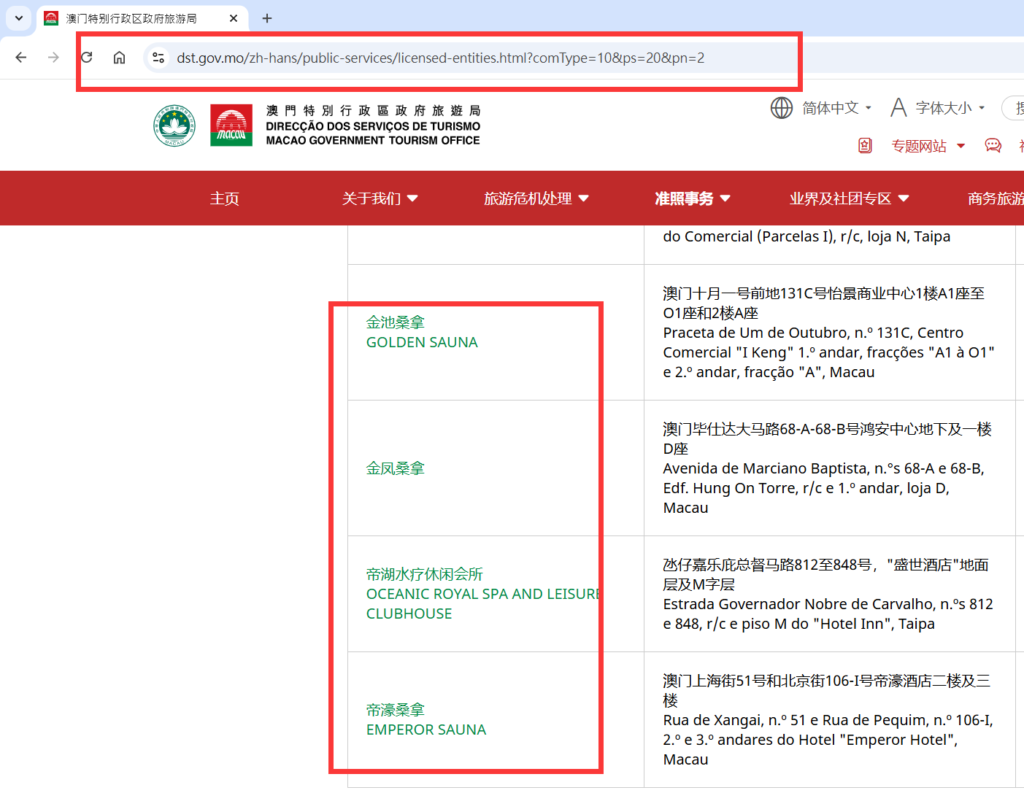Select the Estrada Governador Nobre de Carvalho address

(827, 614)
